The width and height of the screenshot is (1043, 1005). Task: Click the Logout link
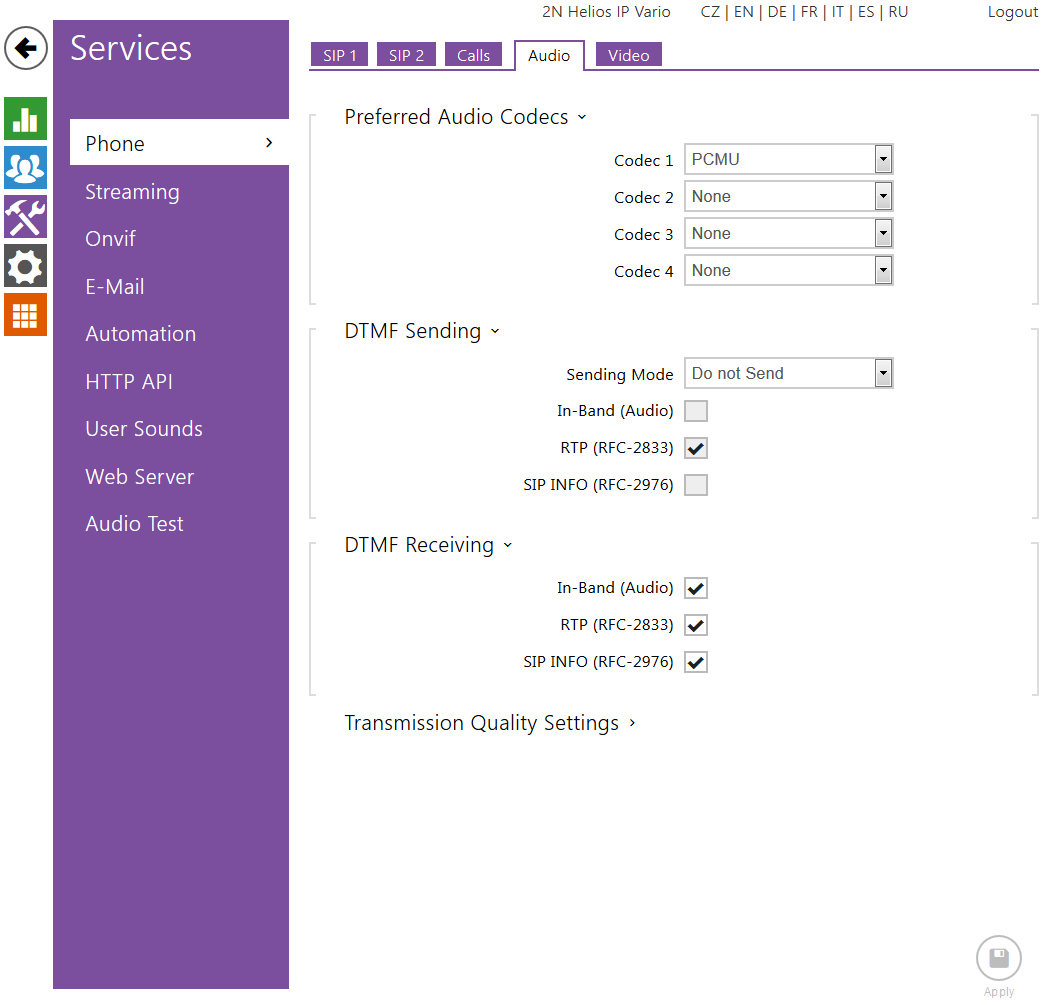pos(1012,12)
